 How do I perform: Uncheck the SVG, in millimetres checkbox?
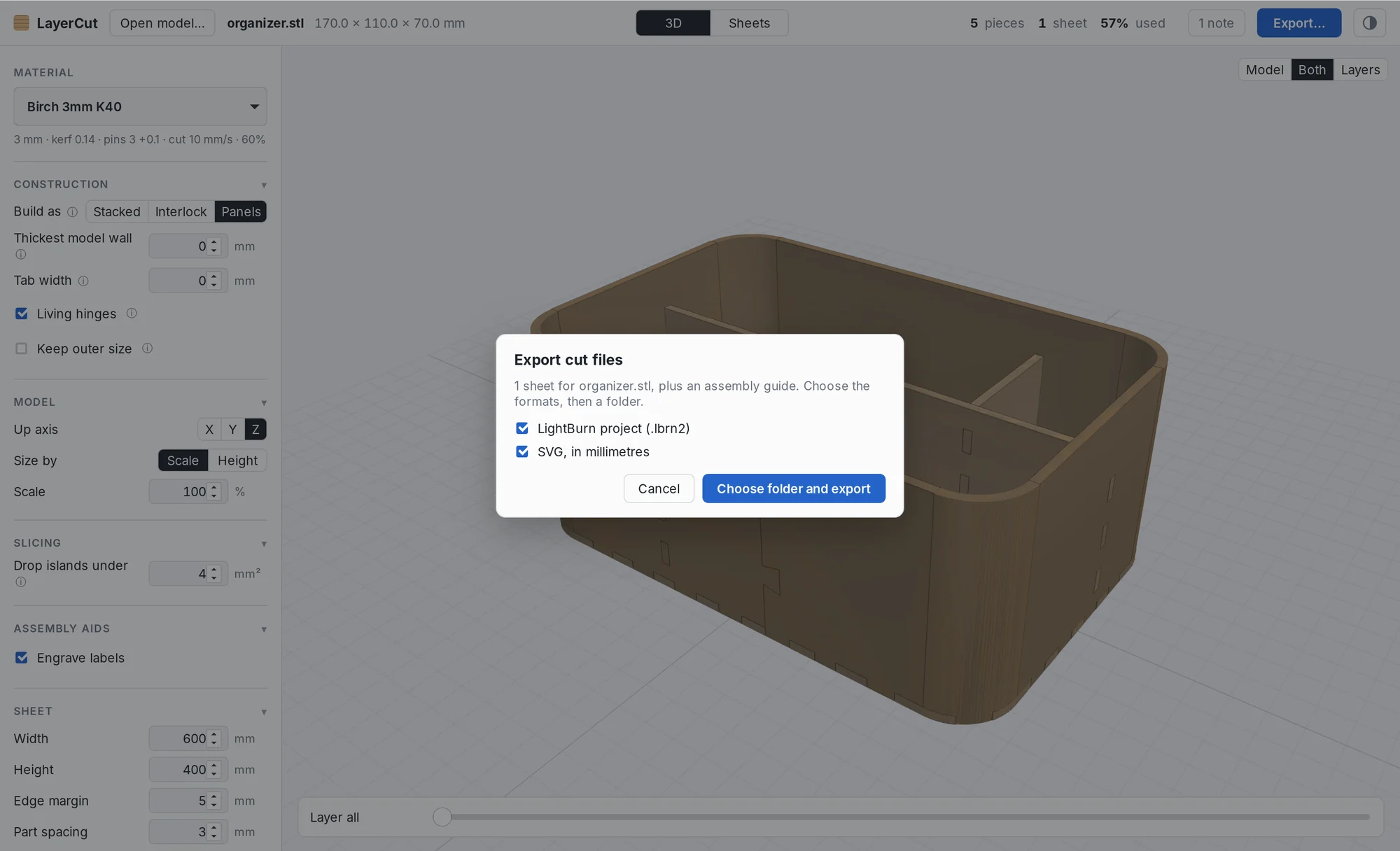point(522,452)
